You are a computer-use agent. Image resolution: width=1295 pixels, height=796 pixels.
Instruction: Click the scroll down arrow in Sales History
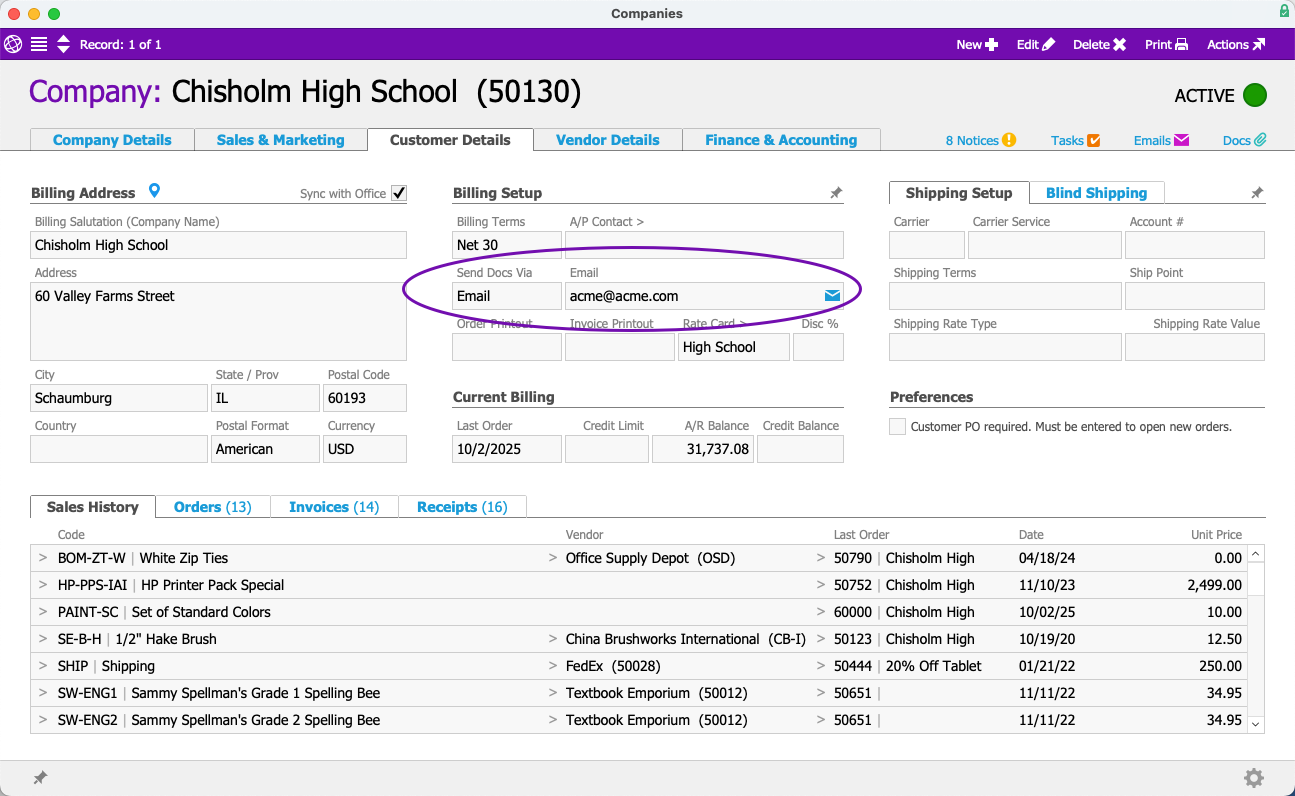(1256, 724)
